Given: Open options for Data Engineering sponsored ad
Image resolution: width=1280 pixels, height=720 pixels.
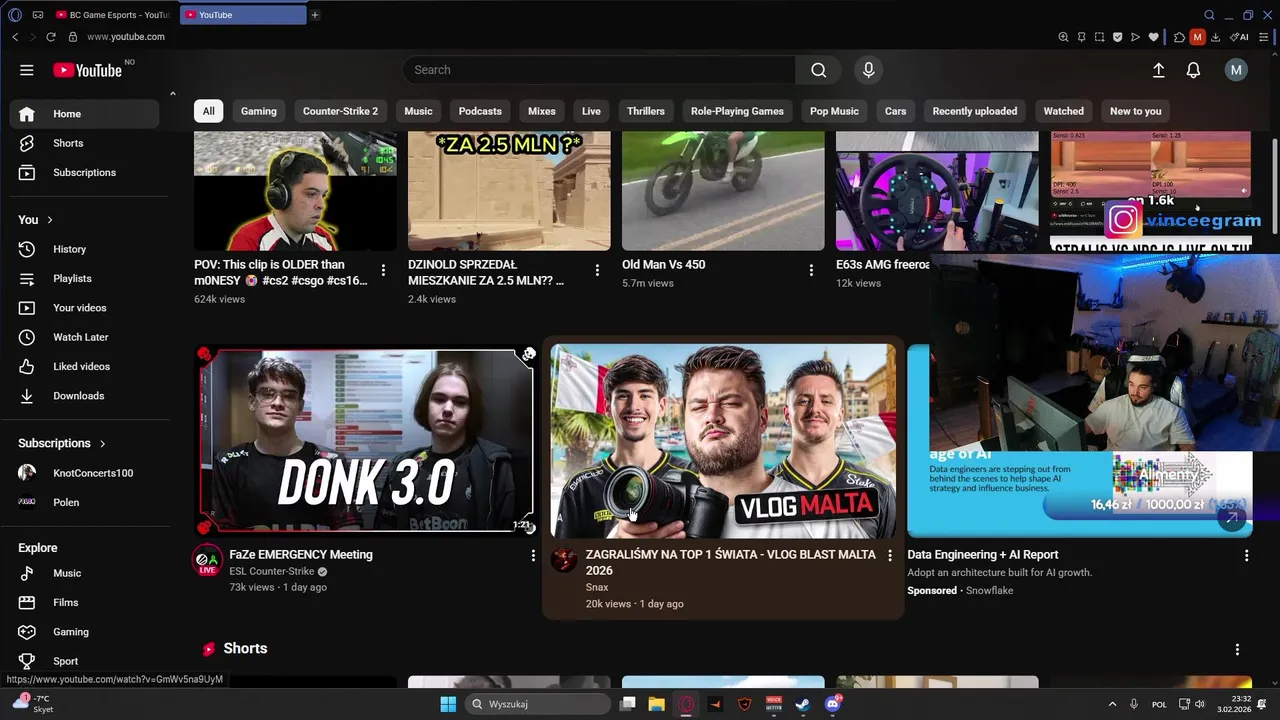Looking at the screenshot, I should pyautogui.click(x=1246, y=555).
